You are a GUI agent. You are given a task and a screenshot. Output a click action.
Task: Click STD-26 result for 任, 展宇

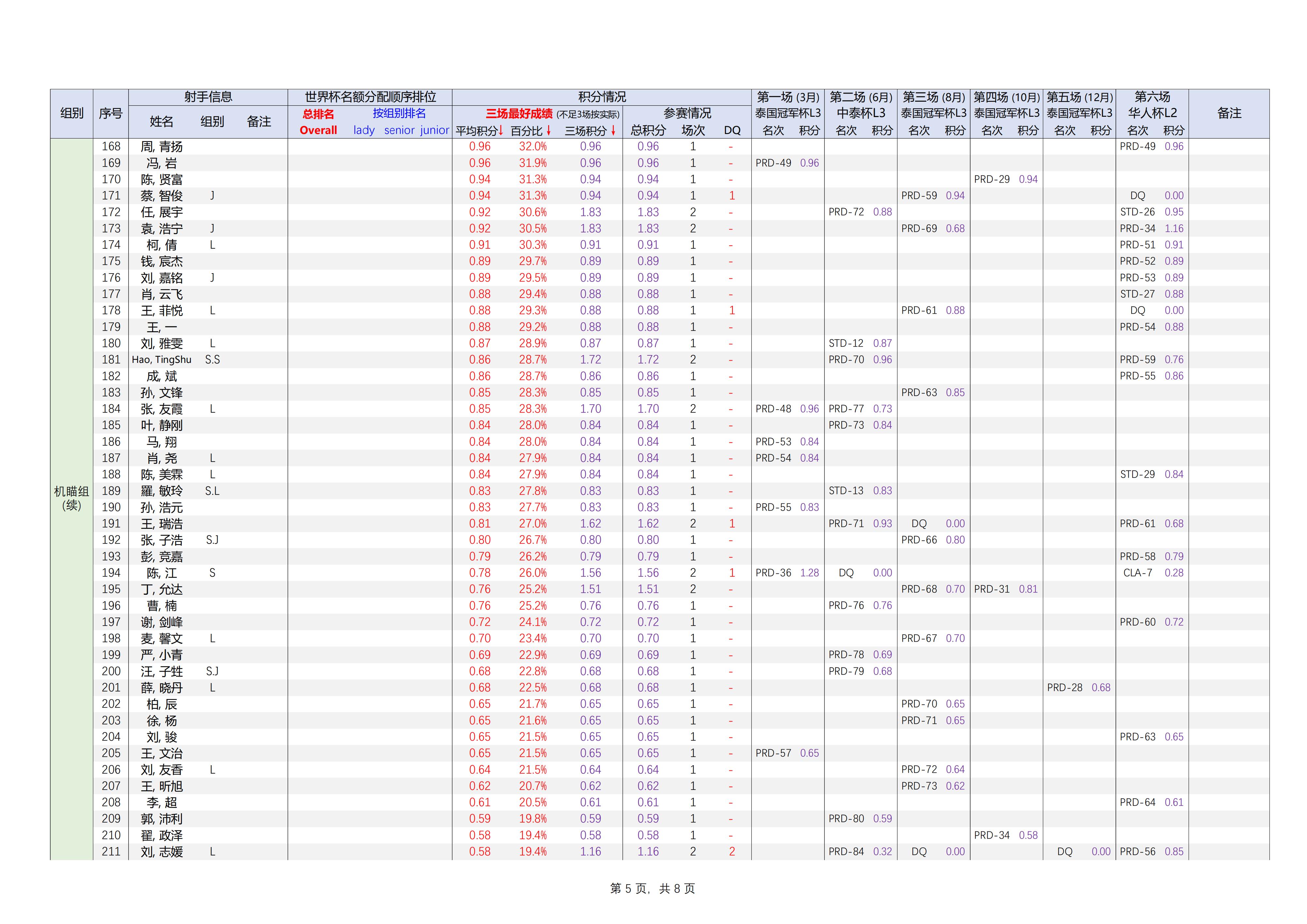pyautogui.click(x=1137, y=212)
